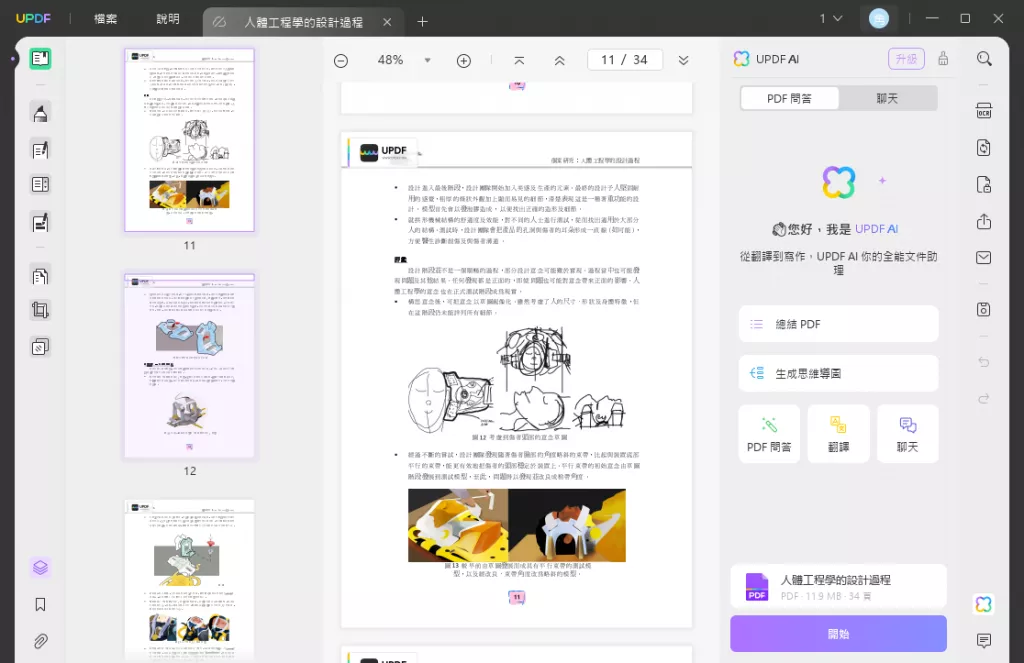Click the 總結 PDF button
Image resolution: width=1024 pixels, height=663 pixels.
click(x=838, y=324)
